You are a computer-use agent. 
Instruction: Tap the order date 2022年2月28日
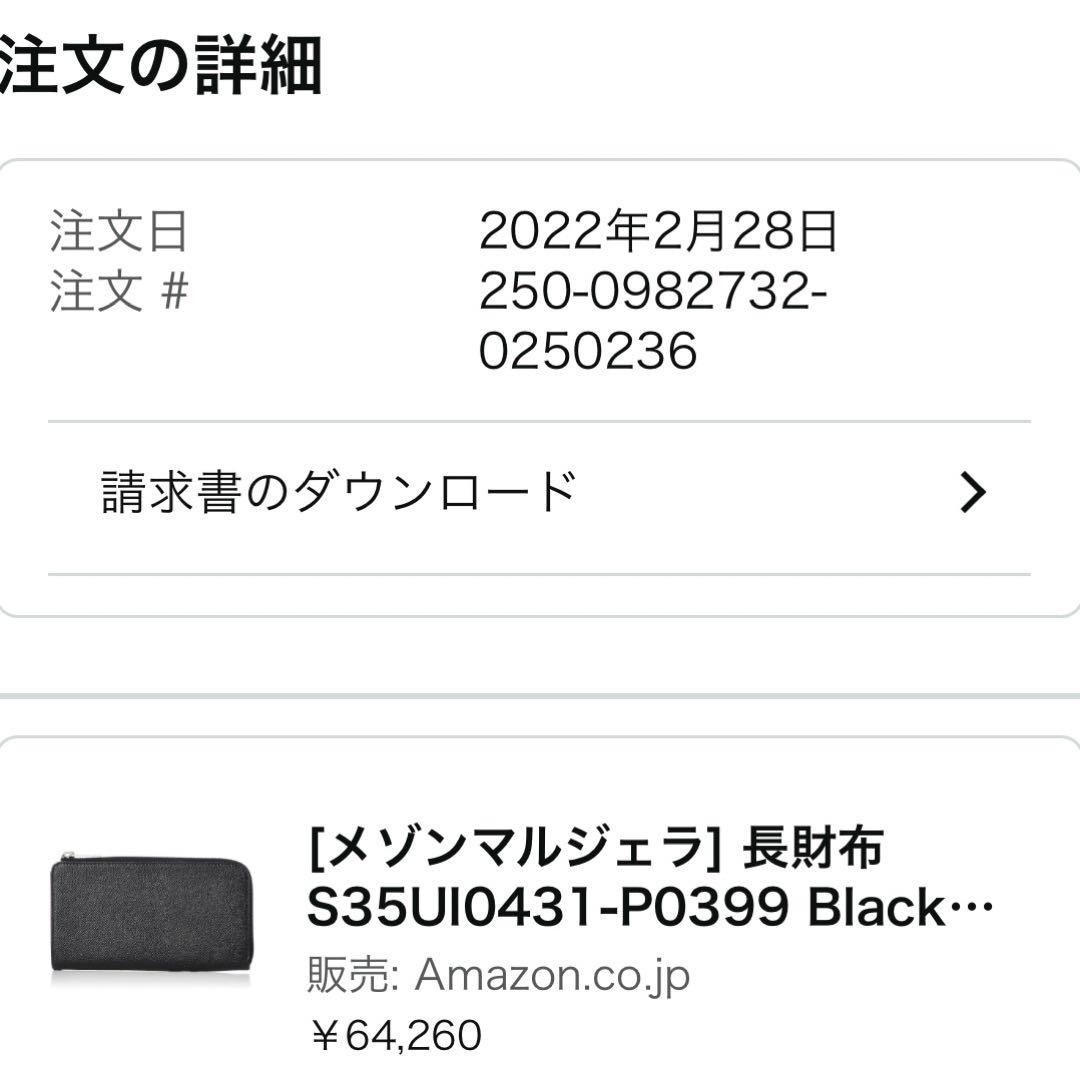click(660, 232)
